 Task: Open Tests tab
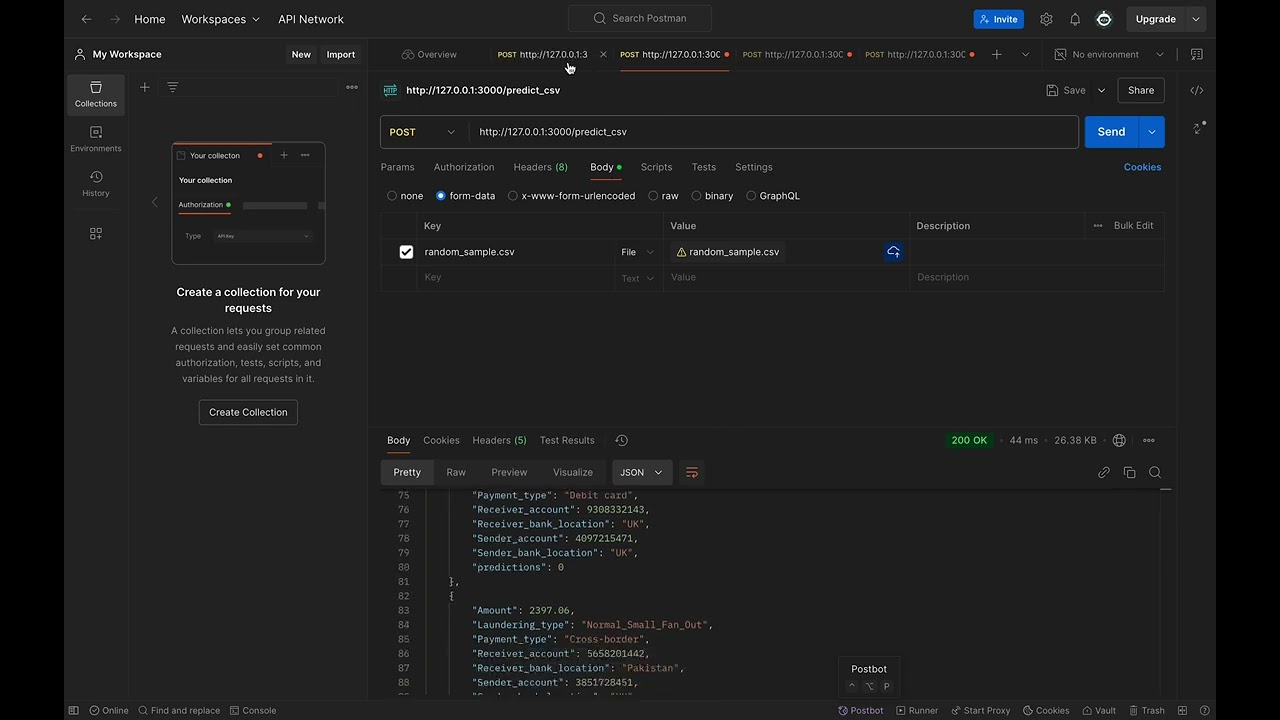tap(704, 167)
